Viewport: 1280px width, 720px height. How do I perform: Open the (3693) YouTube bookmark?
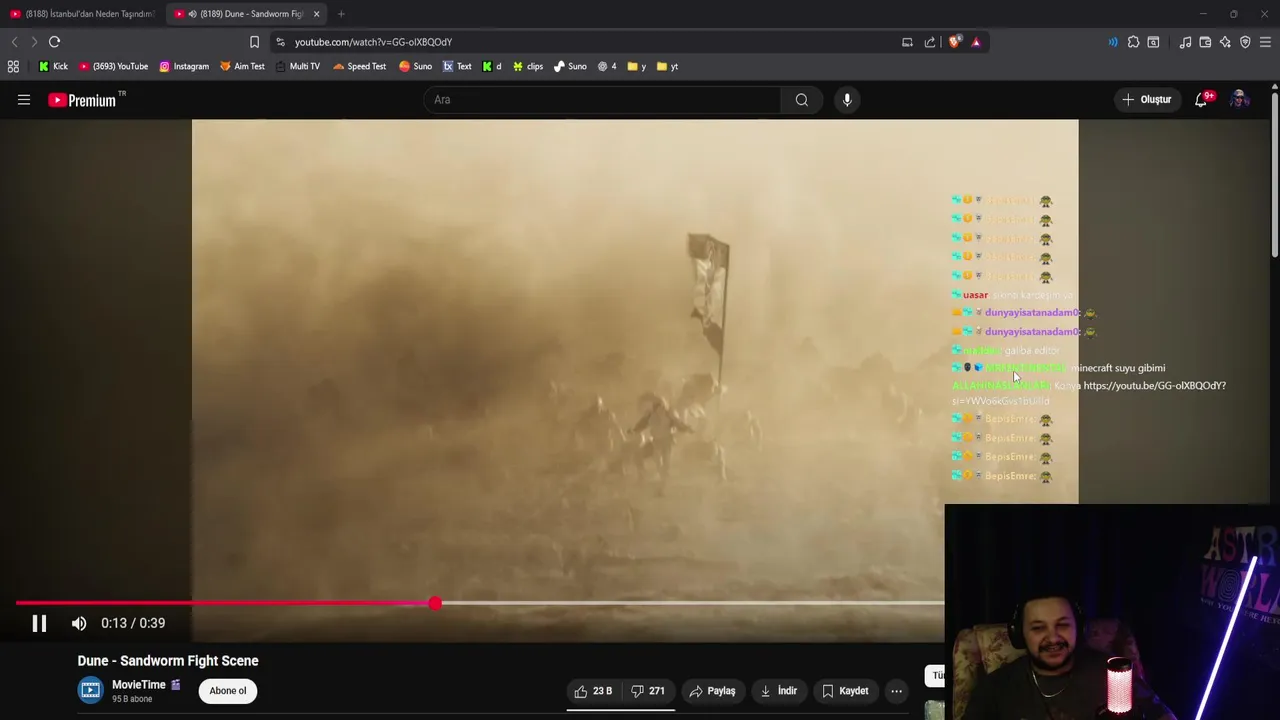112,66
